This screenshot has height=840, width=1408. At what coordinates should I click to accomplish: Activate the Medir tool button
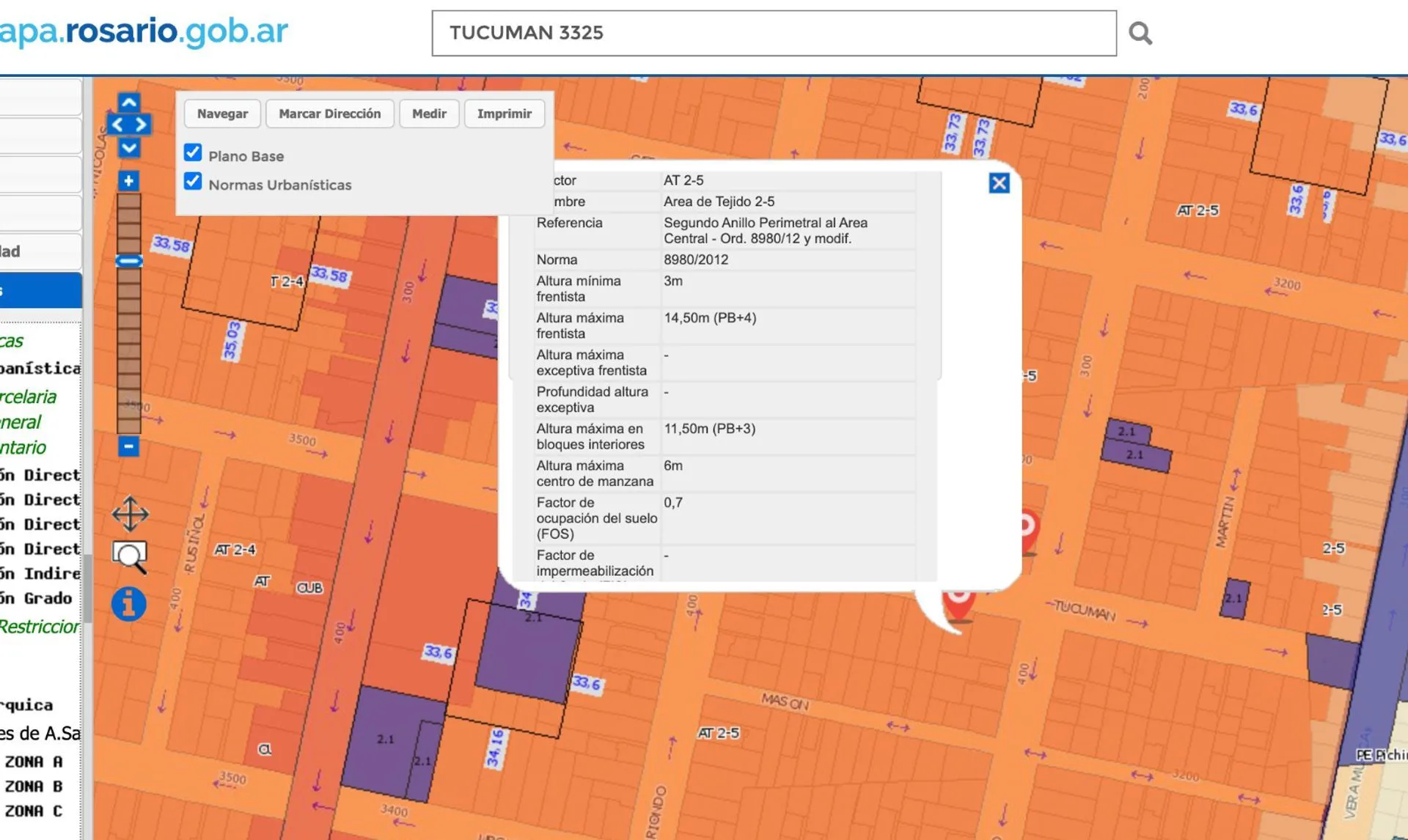(x=429, y=114)
